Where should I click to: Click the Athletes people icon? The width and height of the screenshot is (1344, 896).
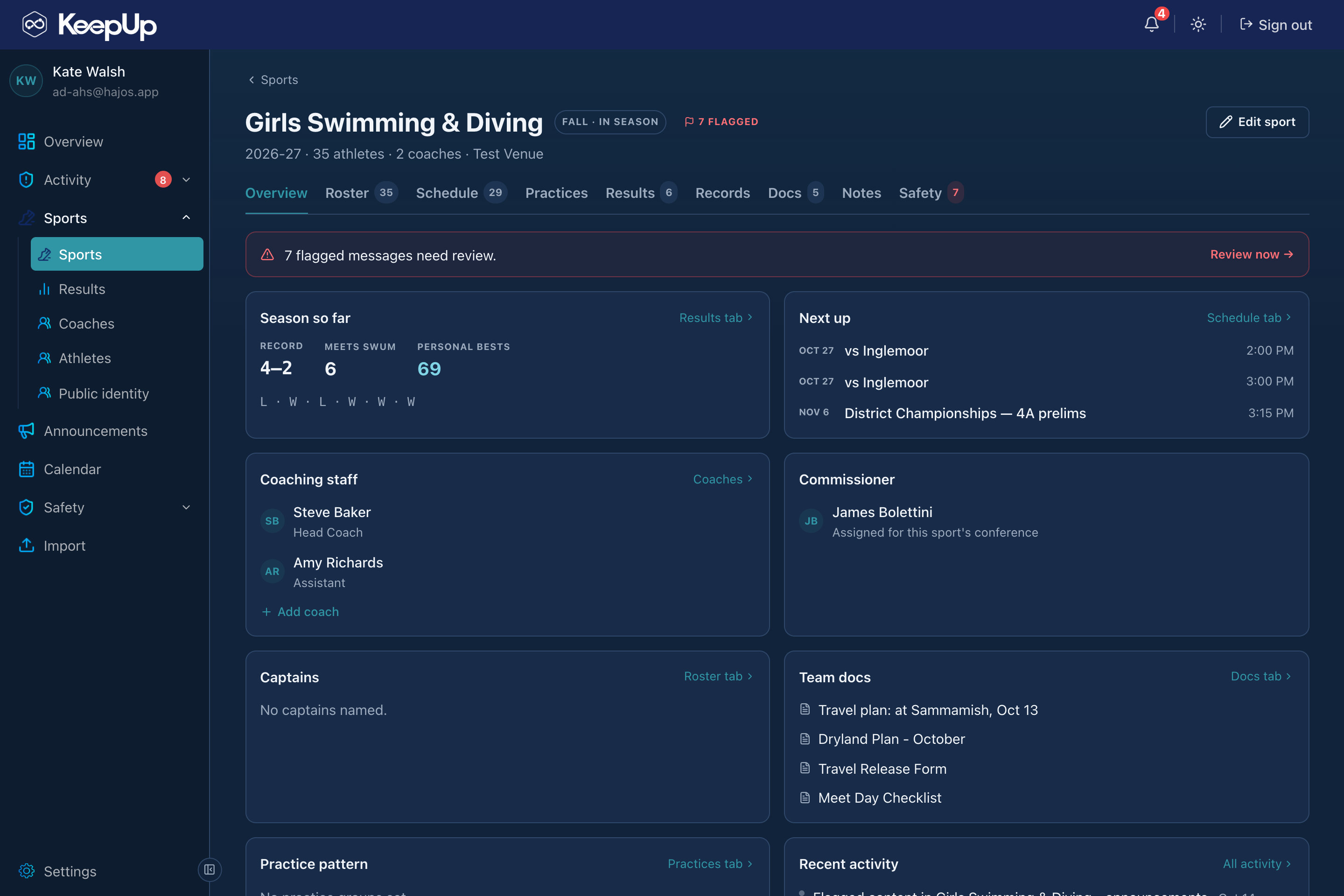pyautogui.click(x=44, y=358)
